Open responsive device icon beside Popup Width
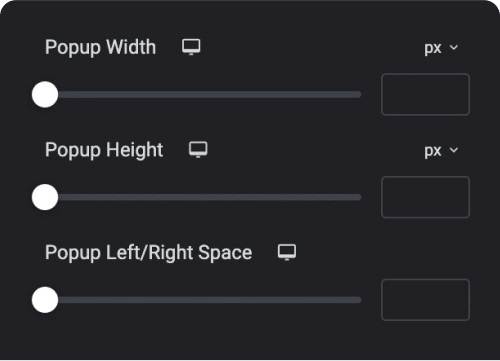500x361 pixels. tap(191, 47)
